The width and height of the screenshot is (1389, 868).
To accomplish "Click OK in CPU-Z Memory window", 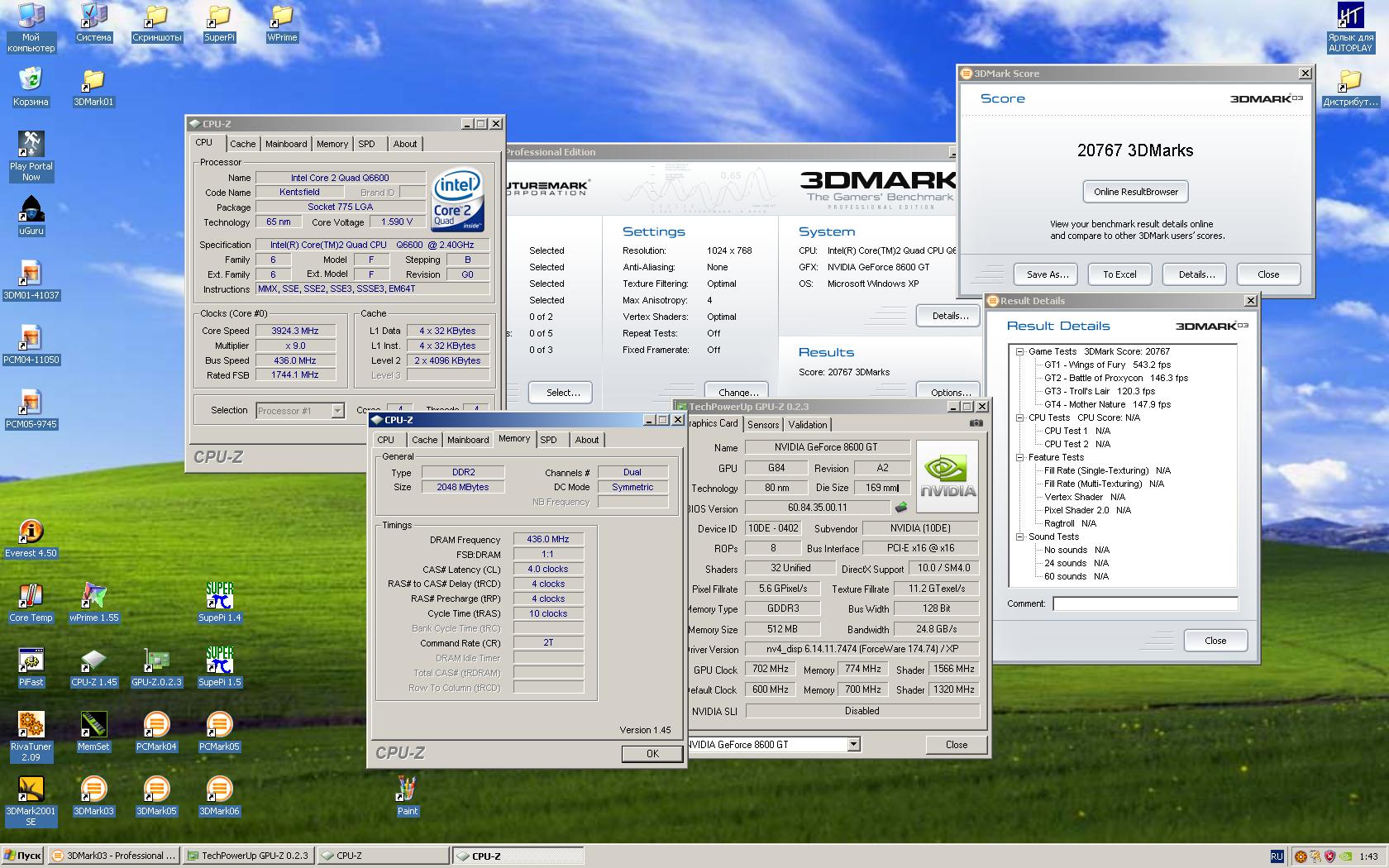I will pos(652,754).
